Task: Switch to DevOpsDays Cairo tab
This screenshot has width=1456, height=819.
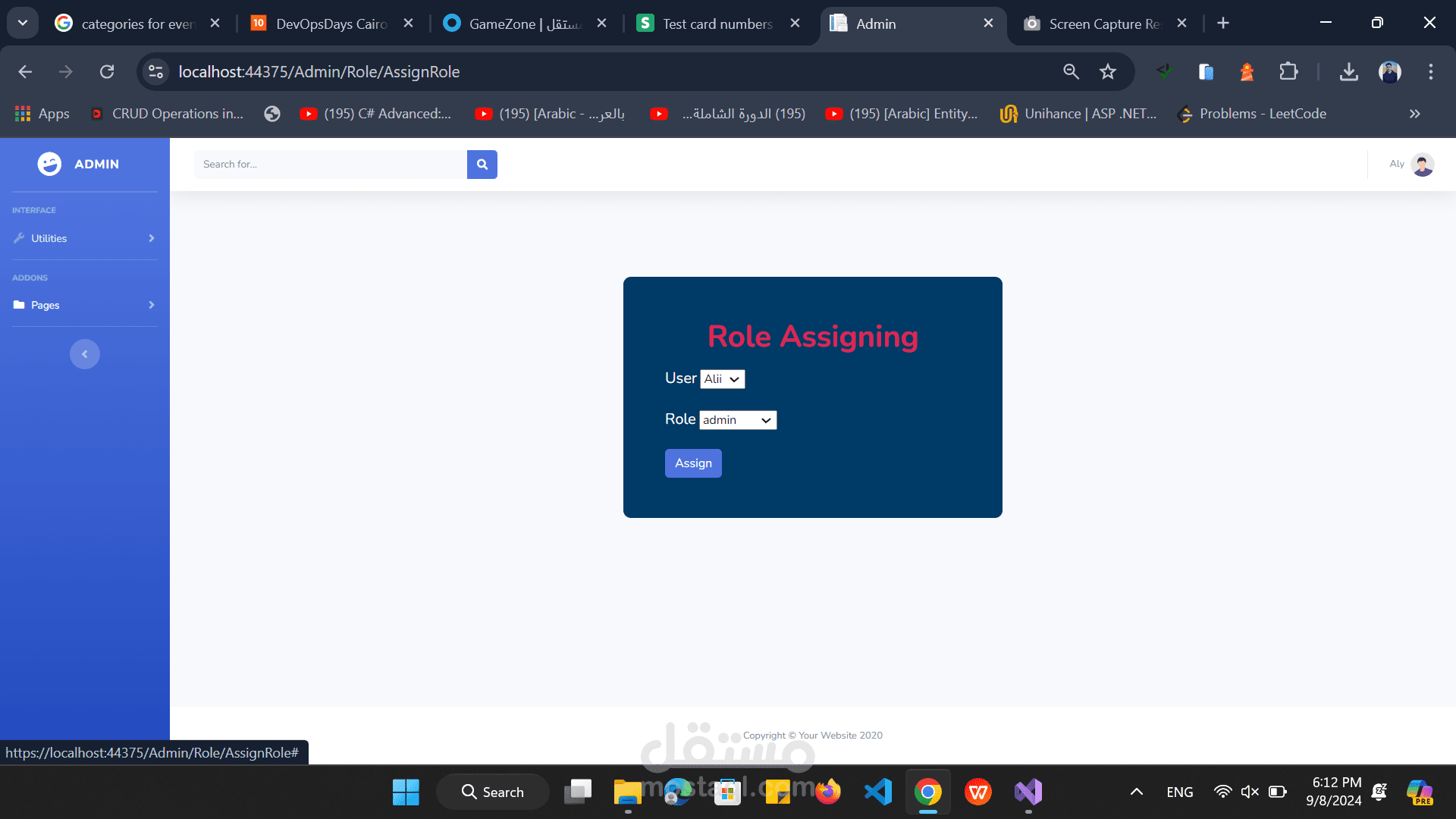Action: click(x=331, y=24)
